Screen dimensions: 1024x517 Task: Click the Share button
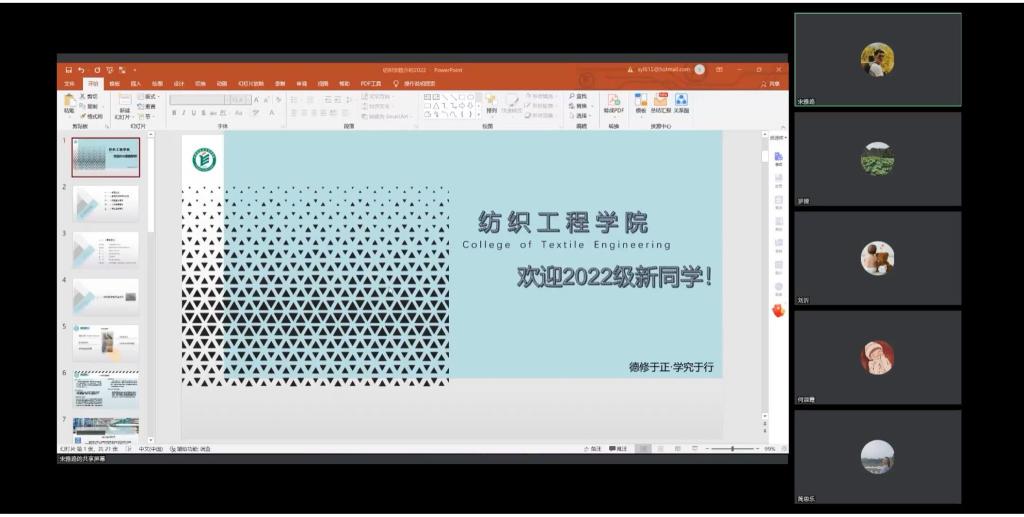771,84
